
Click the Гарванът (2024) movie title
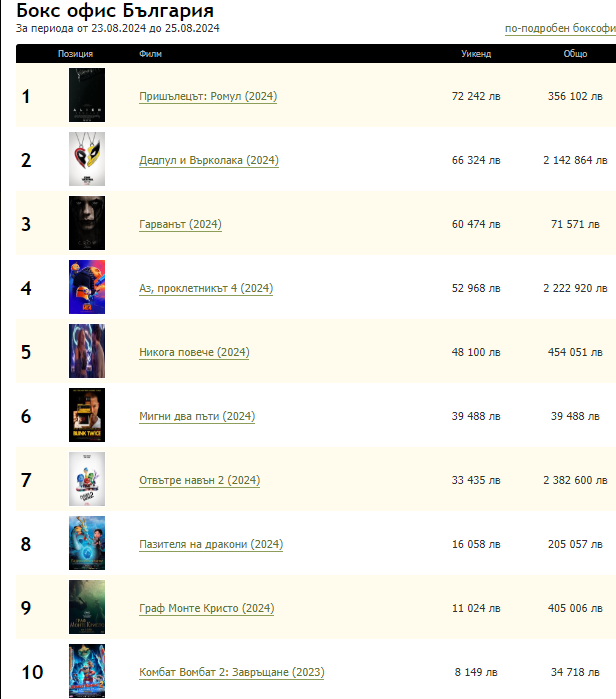(180, 225)
